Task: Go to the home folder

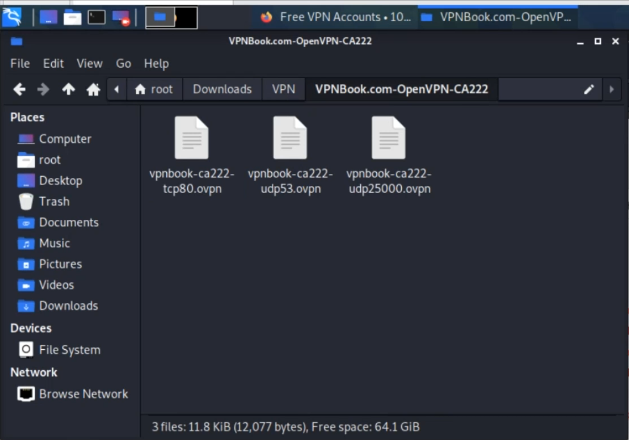Action: pyautogui.click(x=93, y=89)
